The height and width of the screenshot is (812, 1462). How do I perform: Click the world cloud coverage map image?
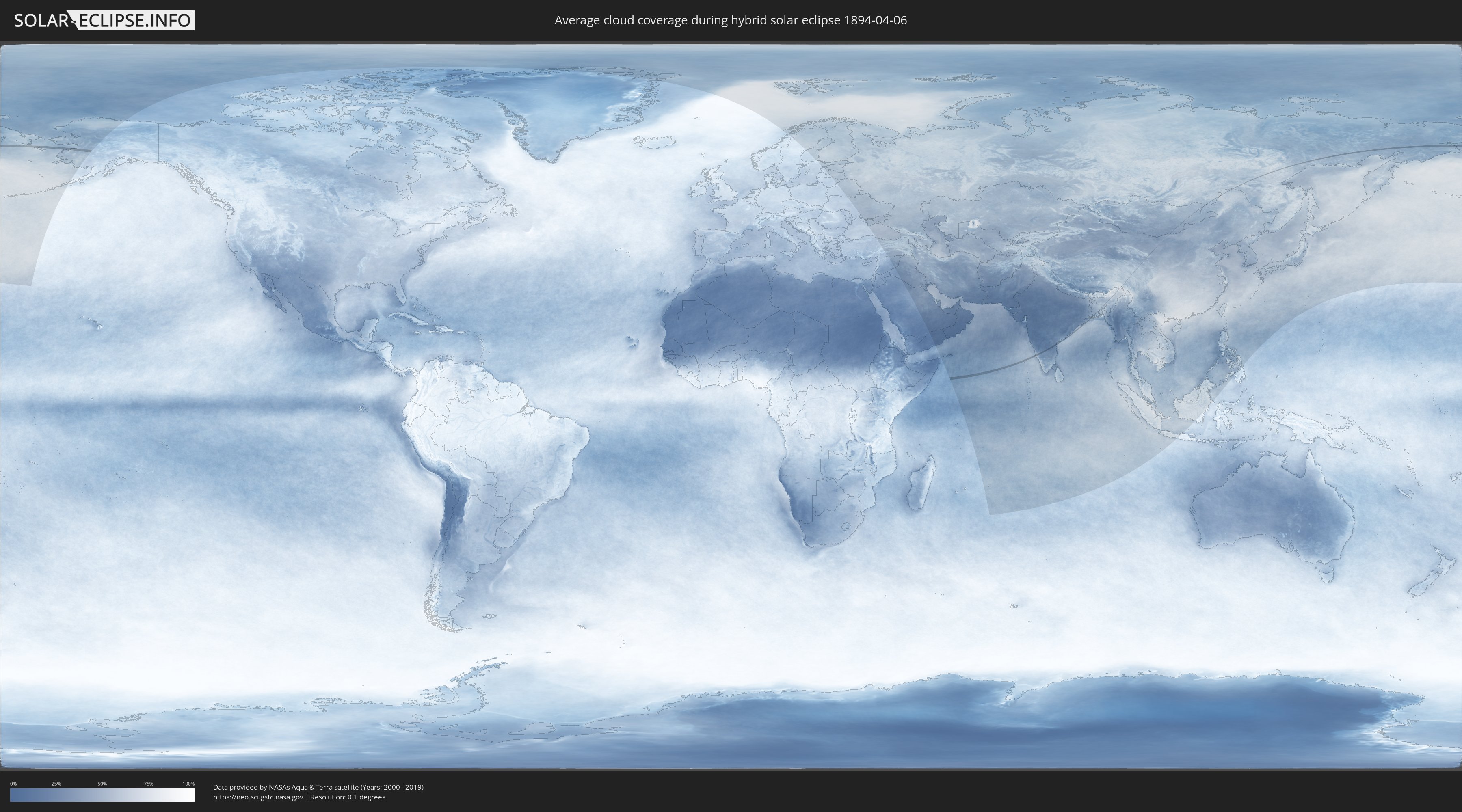[x=731, y=406]
